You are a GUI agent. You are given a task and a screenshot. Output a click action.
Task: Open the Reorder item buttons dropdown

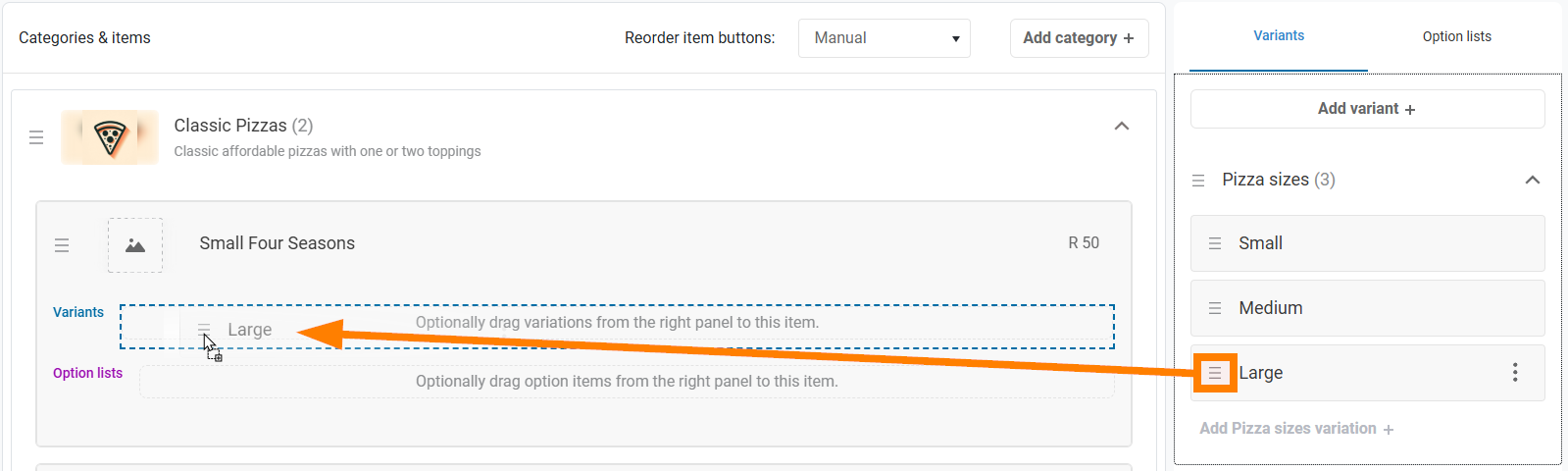pos(884,38)
